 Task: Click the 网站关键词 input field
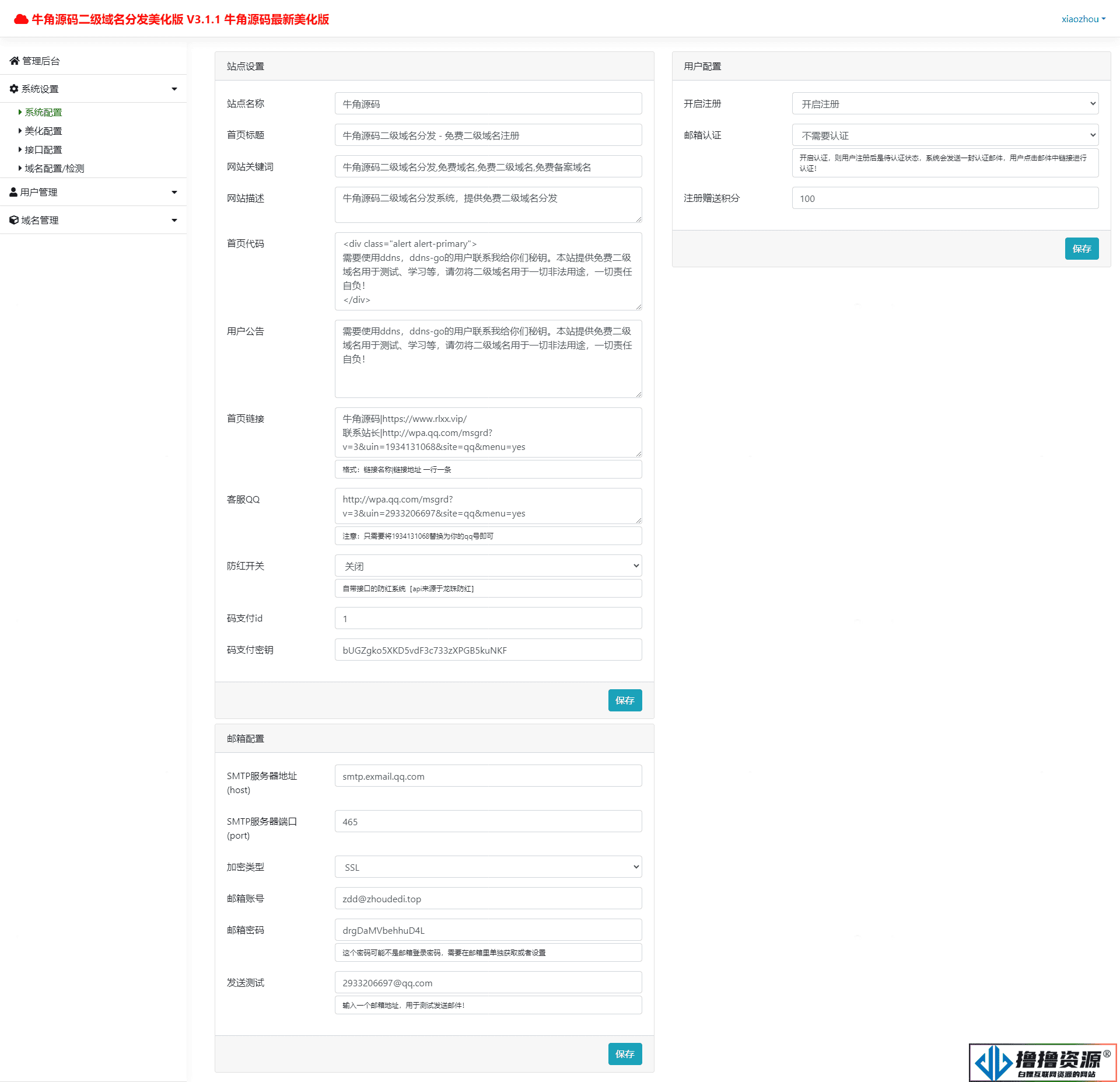pyautogui.click(x=488, y=166)
